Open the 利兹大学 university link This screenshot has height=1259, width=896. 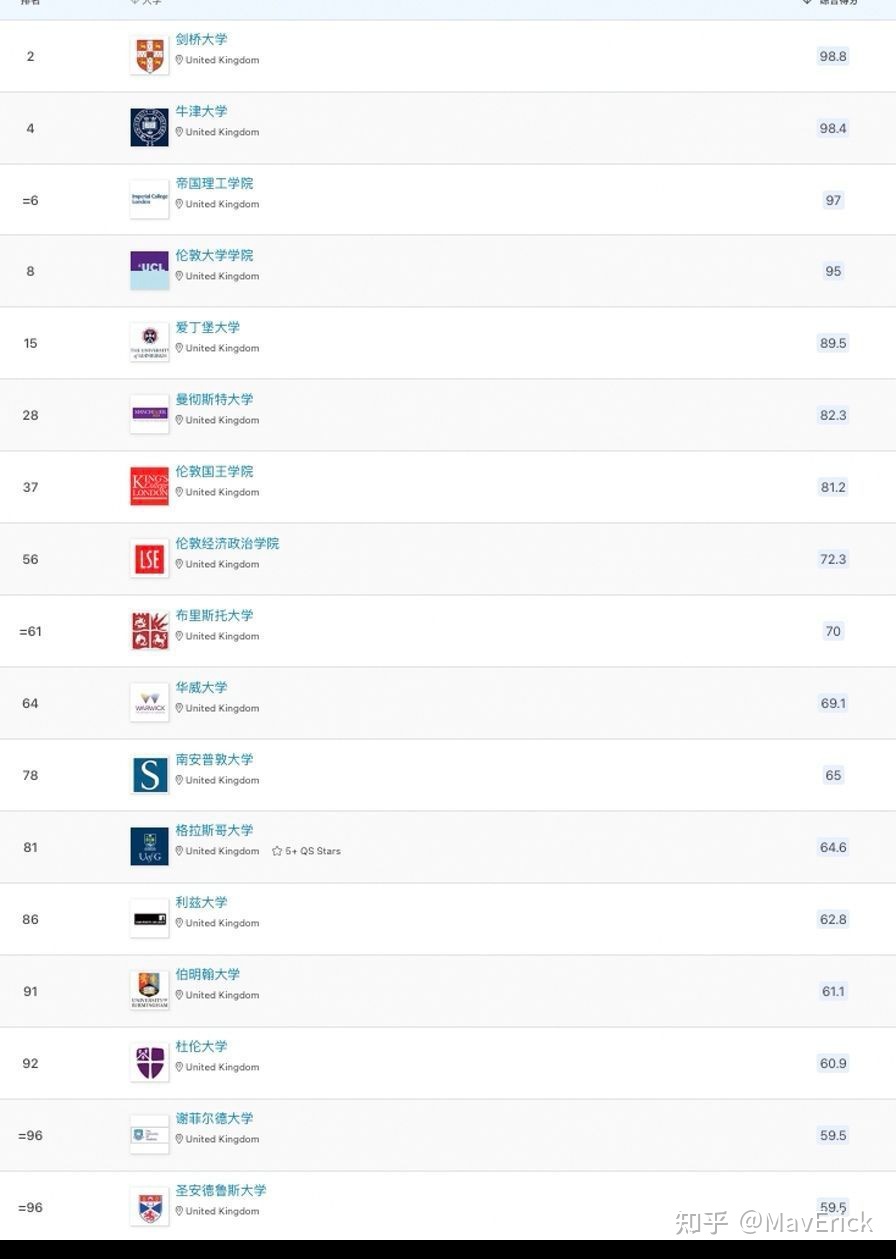click(x=201, y=902)
